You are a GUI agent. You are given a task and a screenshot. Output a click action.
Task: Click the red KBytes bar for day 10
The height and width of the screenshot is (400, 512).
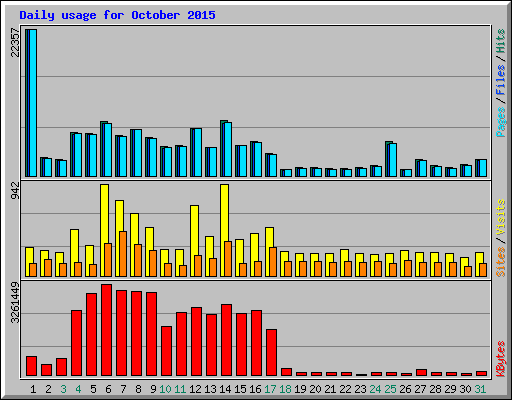(x=167, y=351)
